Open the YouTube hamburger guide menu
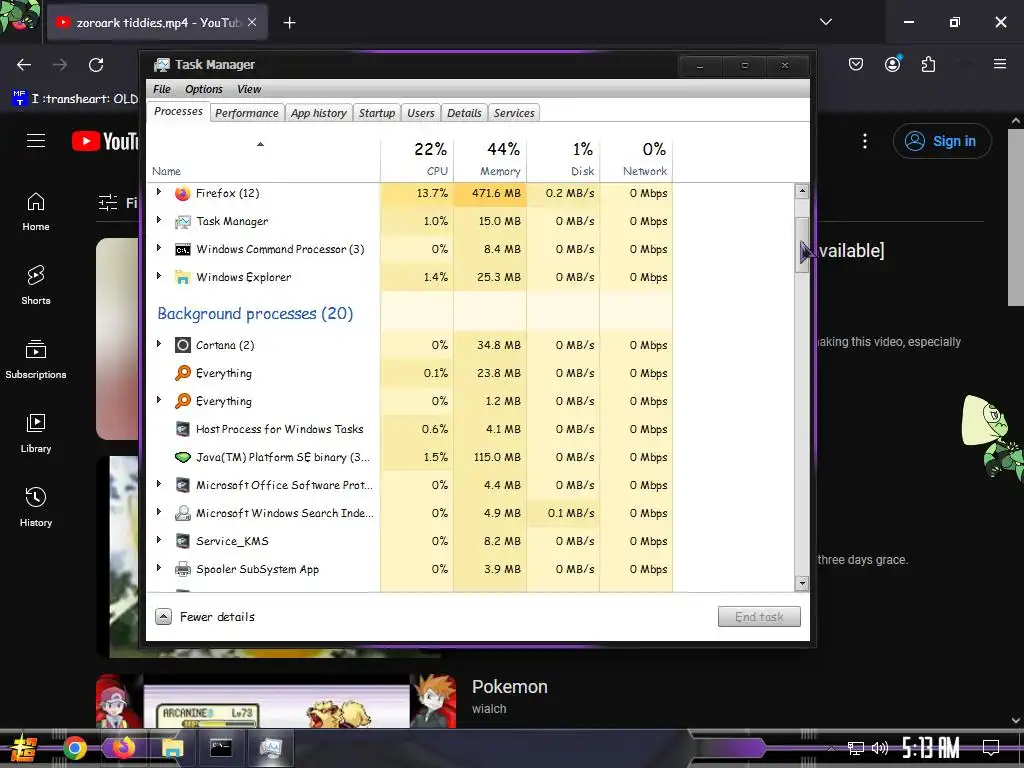The width and height of the screenshot is (1024, 768). pyautogui.click(x=36, y=141)
